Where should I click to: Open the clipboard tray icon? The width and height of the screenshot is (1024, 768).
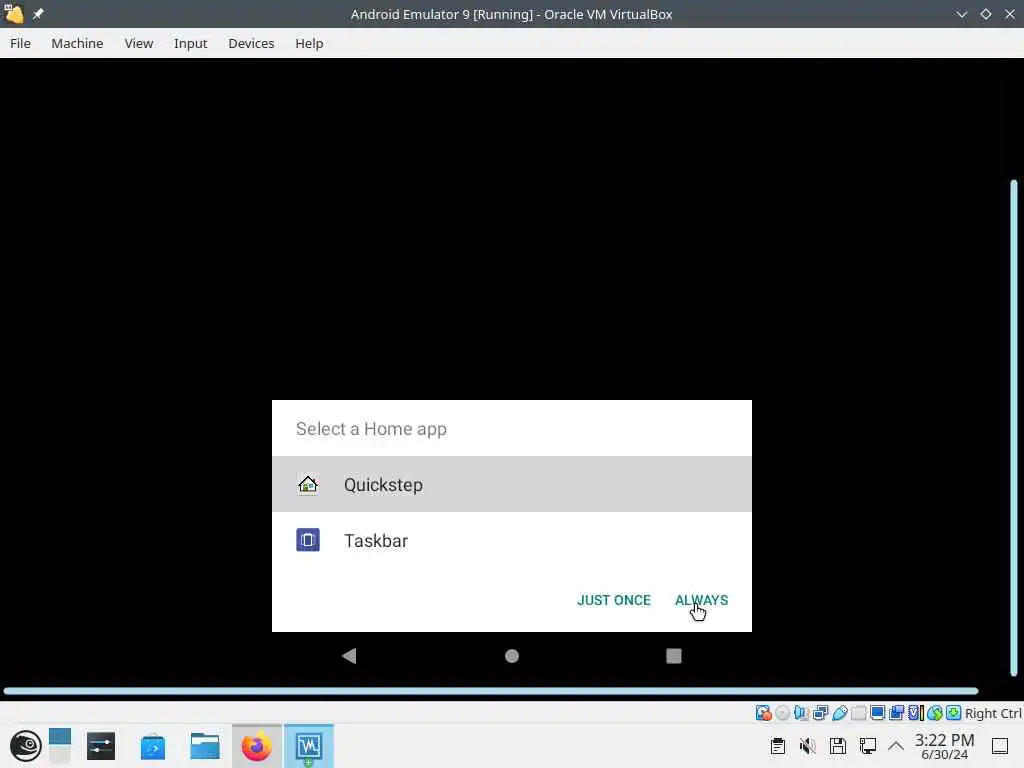(777, 746)
